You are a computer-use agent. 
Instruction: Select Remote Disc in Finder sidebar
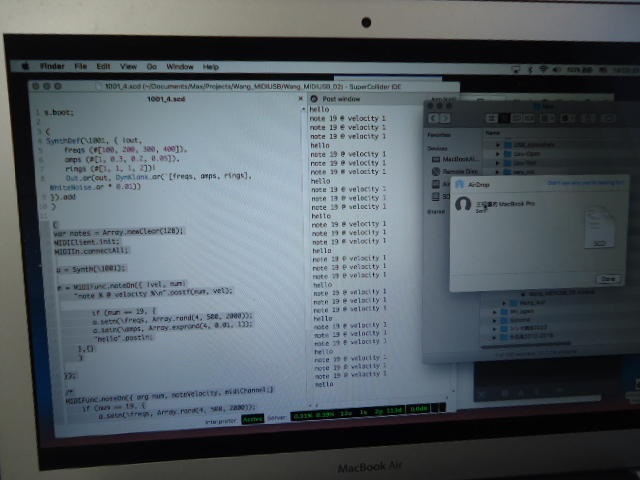(x=454, y=172)
